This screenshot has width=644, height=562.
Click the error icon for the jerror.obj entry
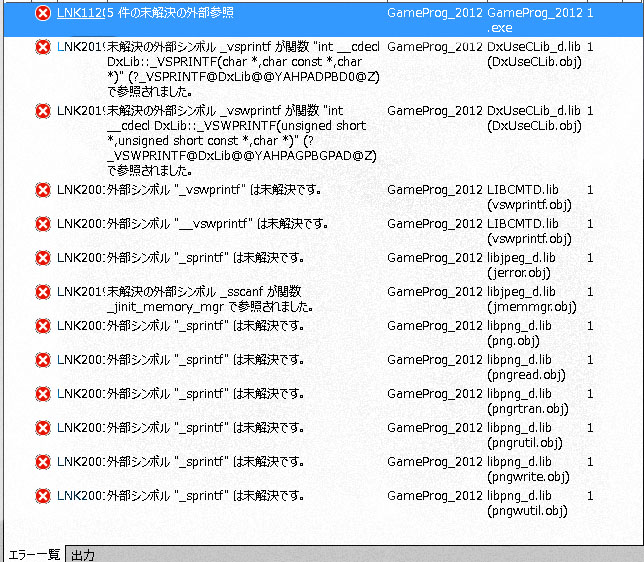[x=42, y=258]
